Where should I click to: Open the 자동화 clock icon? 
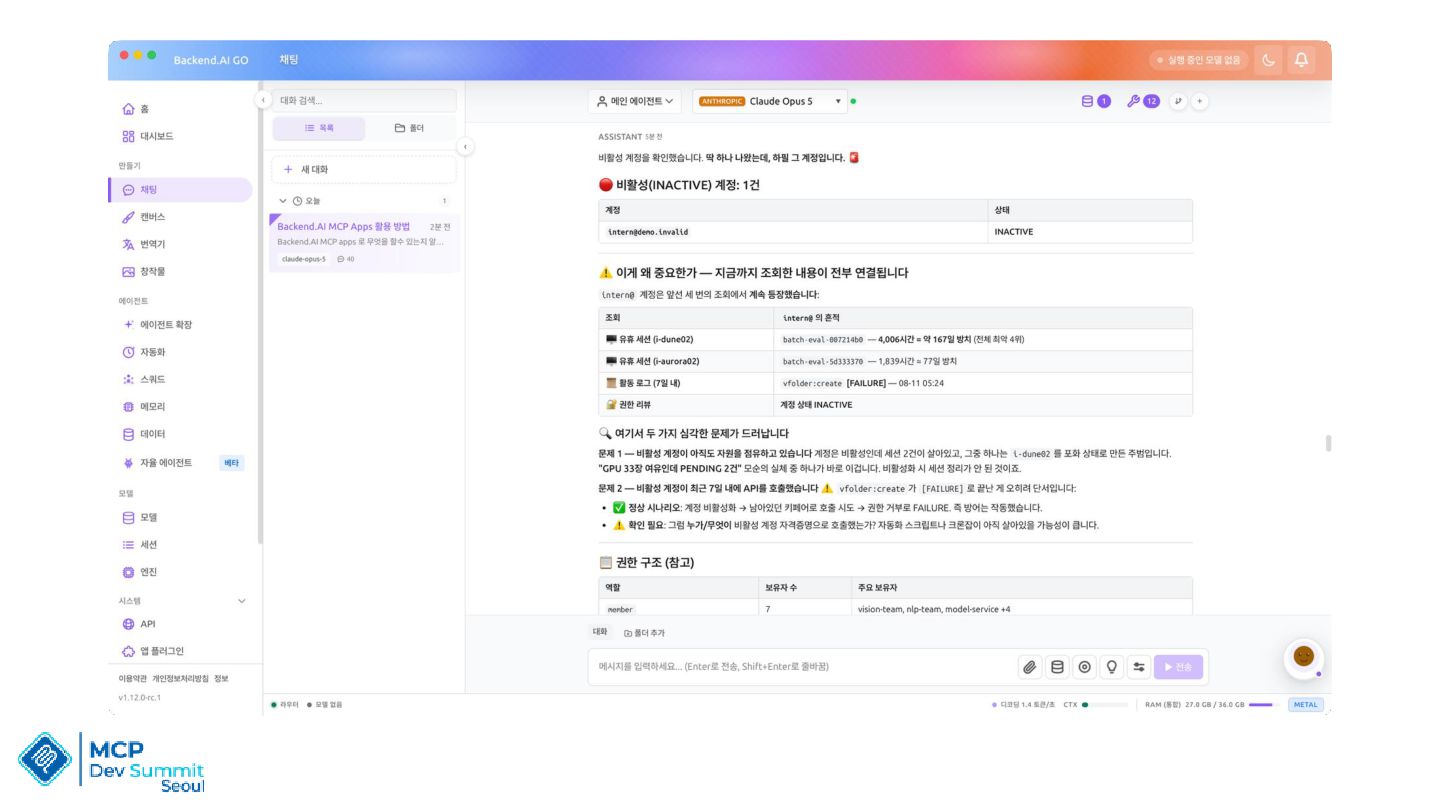[x=128, y=352]
